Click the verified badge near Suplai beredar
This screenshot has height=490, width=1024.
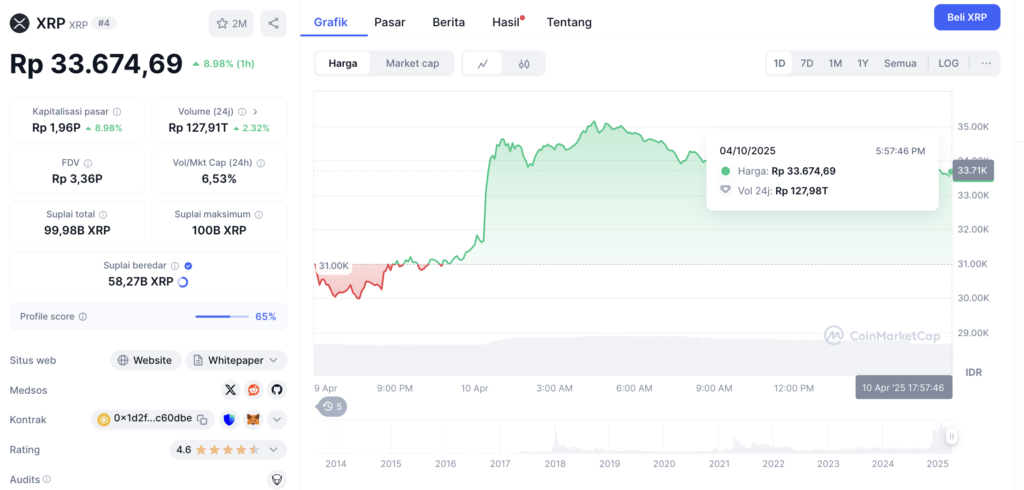(189, 266)
